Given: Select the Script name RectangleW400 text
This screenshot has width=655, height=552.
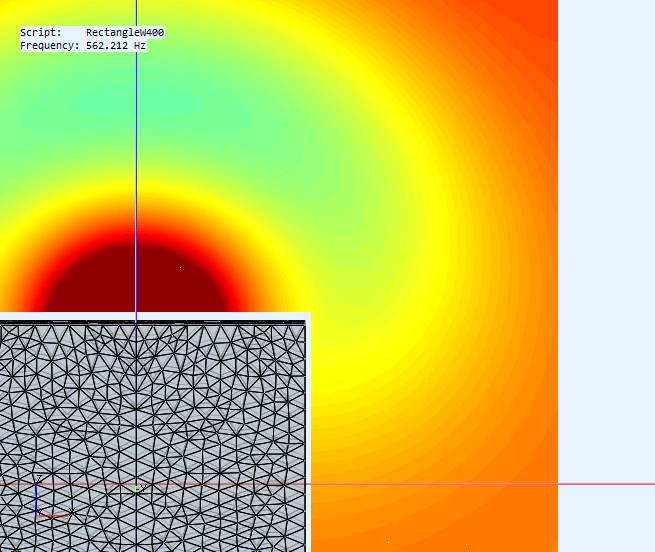Looking at the screenshot, I should point(125,33).
